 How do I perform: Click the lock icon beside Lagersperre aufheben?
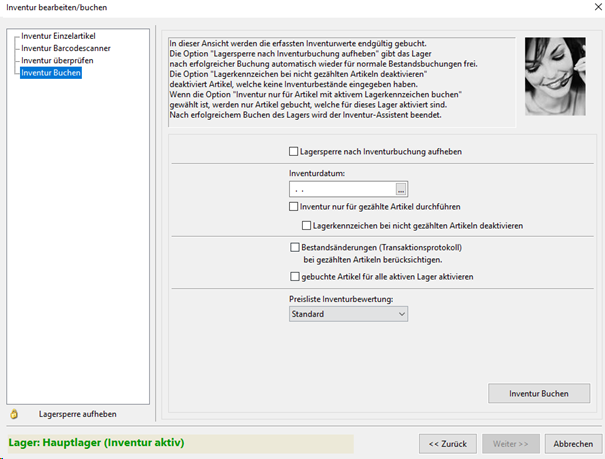[14, 414]
